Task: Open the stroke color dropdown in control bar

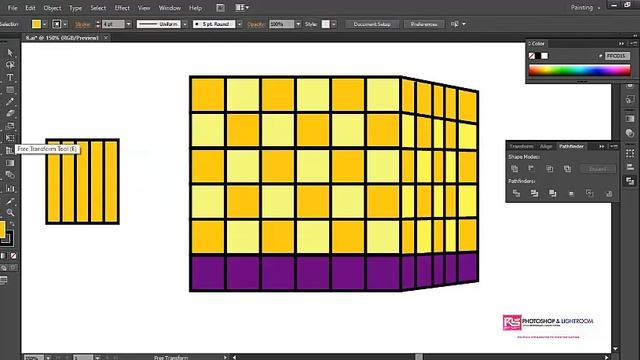Action: (x=65, y=24)
